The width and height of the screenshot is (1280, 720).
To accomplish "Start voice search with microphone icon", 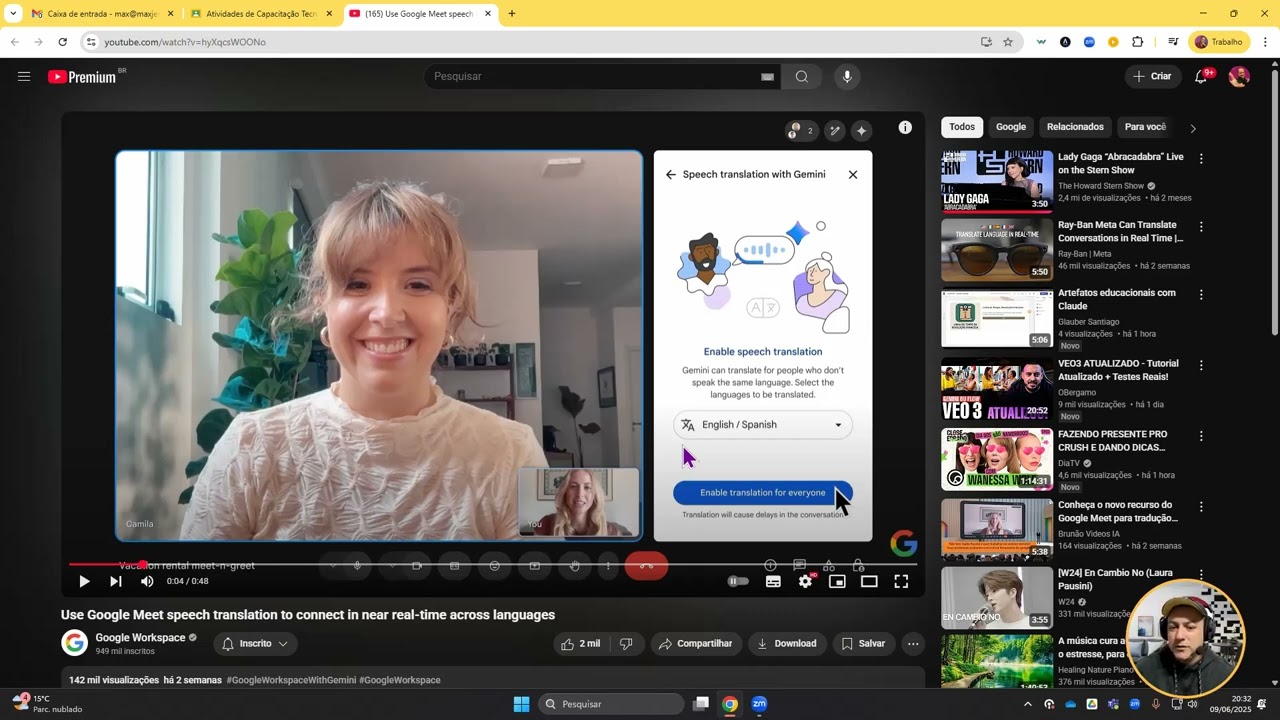I will click(x=847, y=77).
